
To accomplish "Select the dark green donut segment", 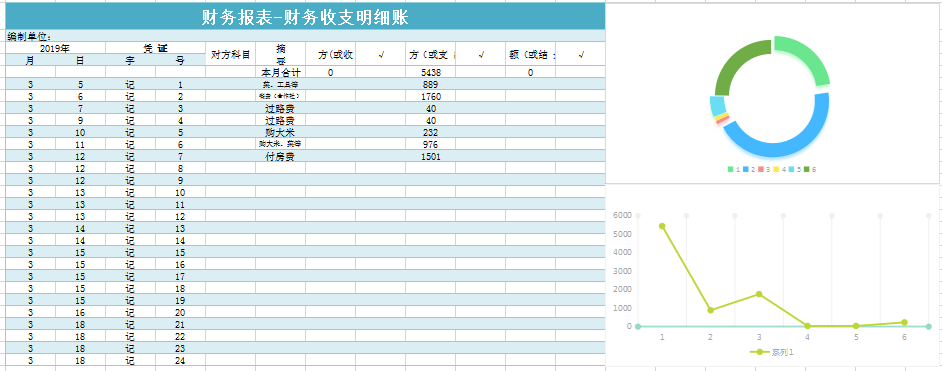I will 736,60.
